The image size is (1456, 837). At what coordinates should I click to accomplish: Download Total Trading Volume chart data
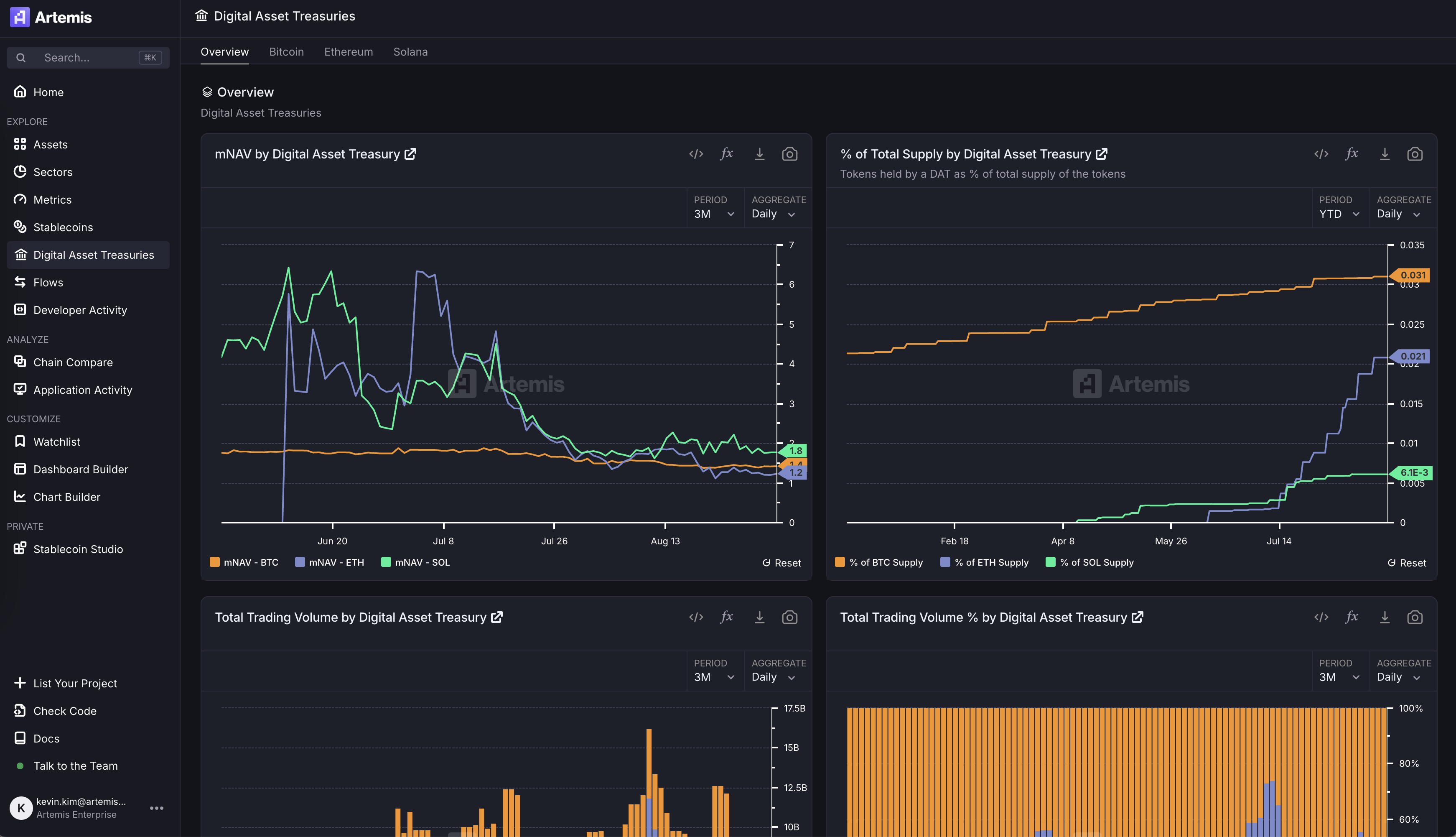[759, 618]
